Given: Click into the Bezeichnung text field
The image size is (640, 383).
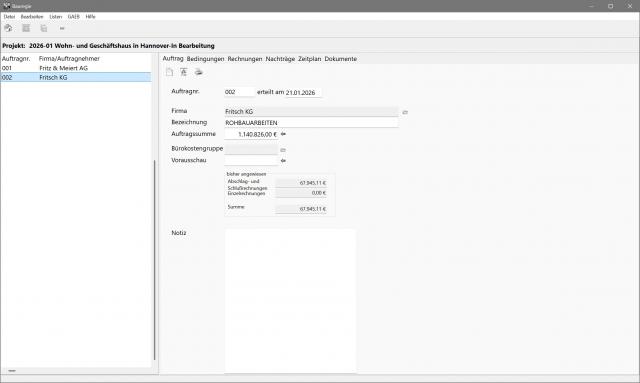Looking at the screenshot, I should click(x=311, y=123).
